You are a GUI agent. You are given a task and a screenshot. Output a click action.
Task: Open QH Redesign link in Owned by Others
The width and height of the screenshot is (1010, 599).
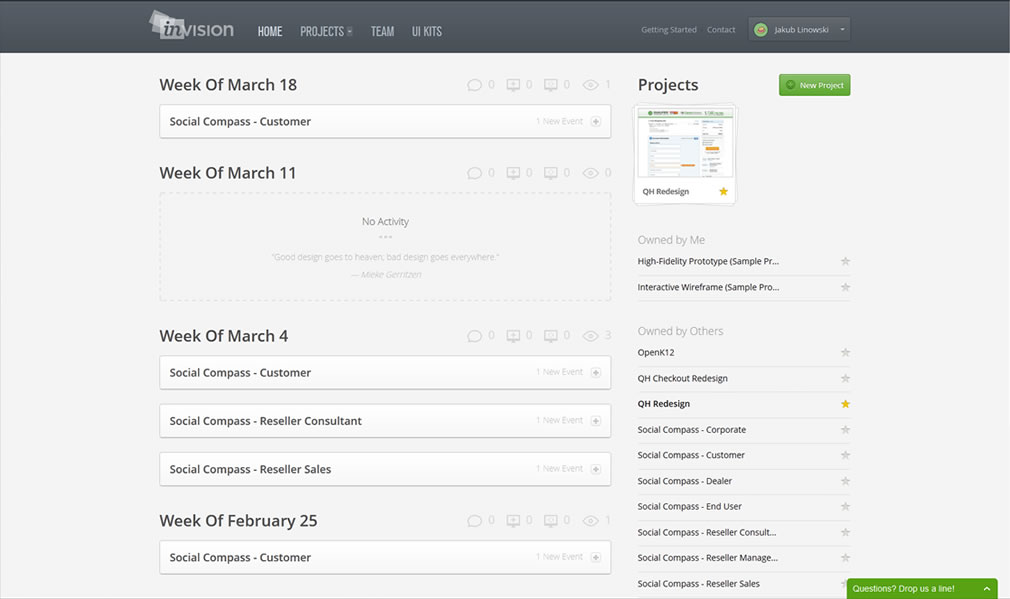coord(663,404)
